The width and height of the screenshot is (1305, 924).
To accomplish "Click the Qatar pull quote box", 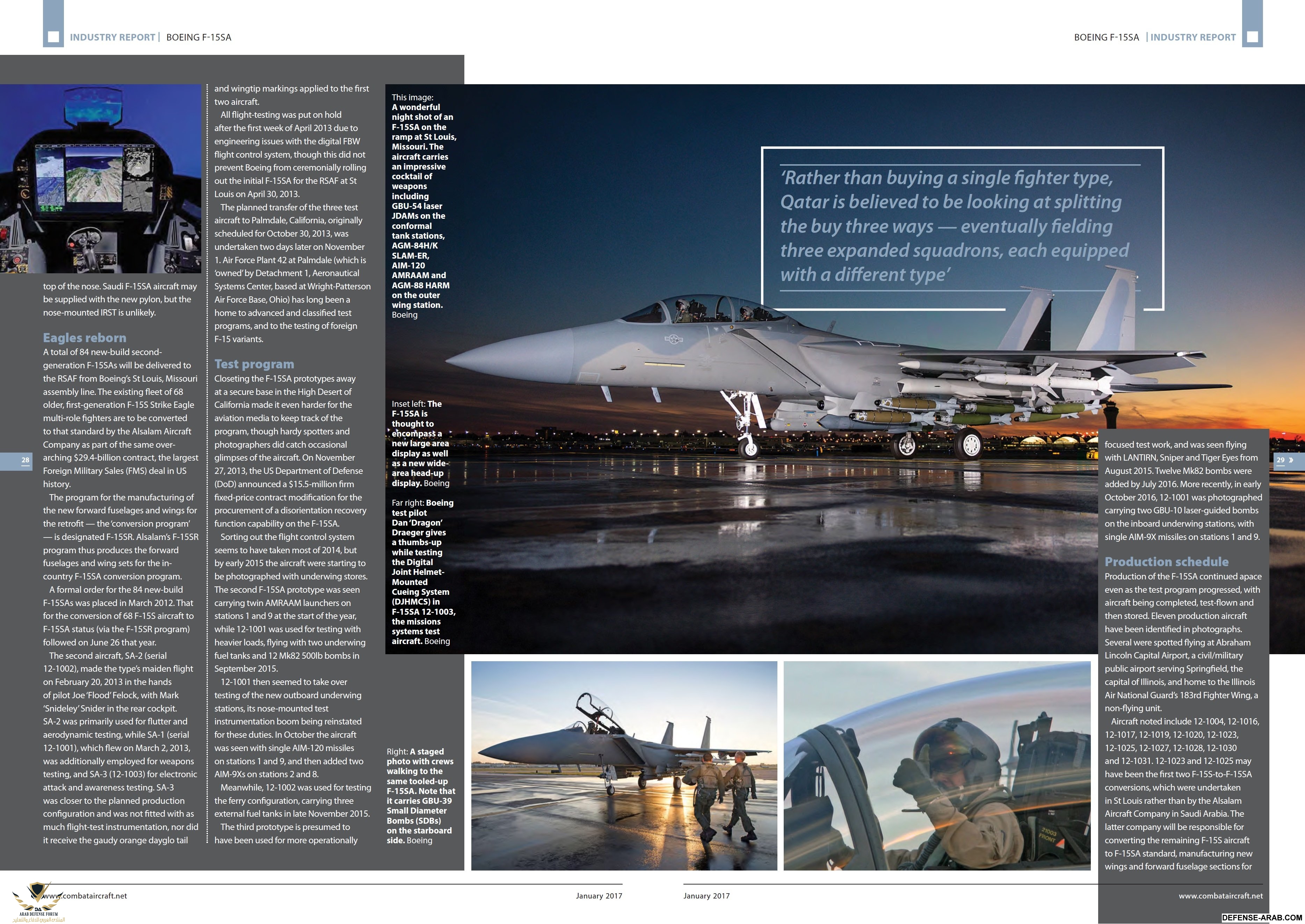I will tap(962, 228).
